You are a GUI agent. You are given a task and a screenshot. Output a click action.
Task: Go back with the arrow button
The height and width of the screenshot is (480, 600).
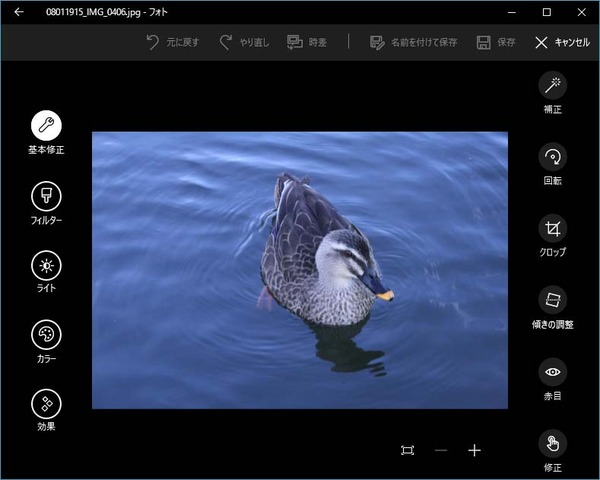19,12
